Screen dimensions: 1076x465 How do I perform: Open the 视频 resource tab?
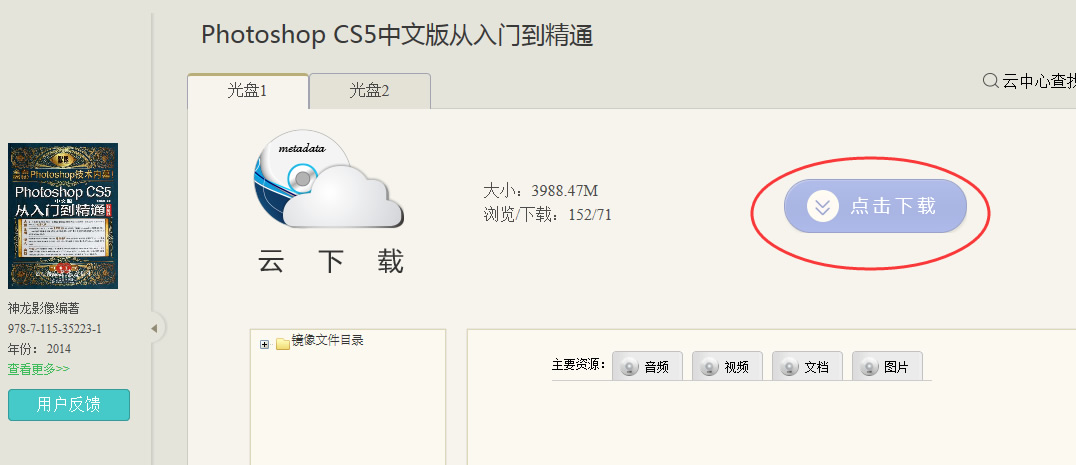[x=727, y=366]
